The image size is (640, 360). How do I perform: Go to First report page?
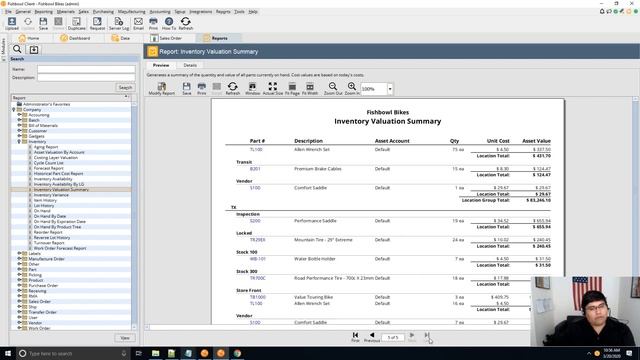point(356,337)
